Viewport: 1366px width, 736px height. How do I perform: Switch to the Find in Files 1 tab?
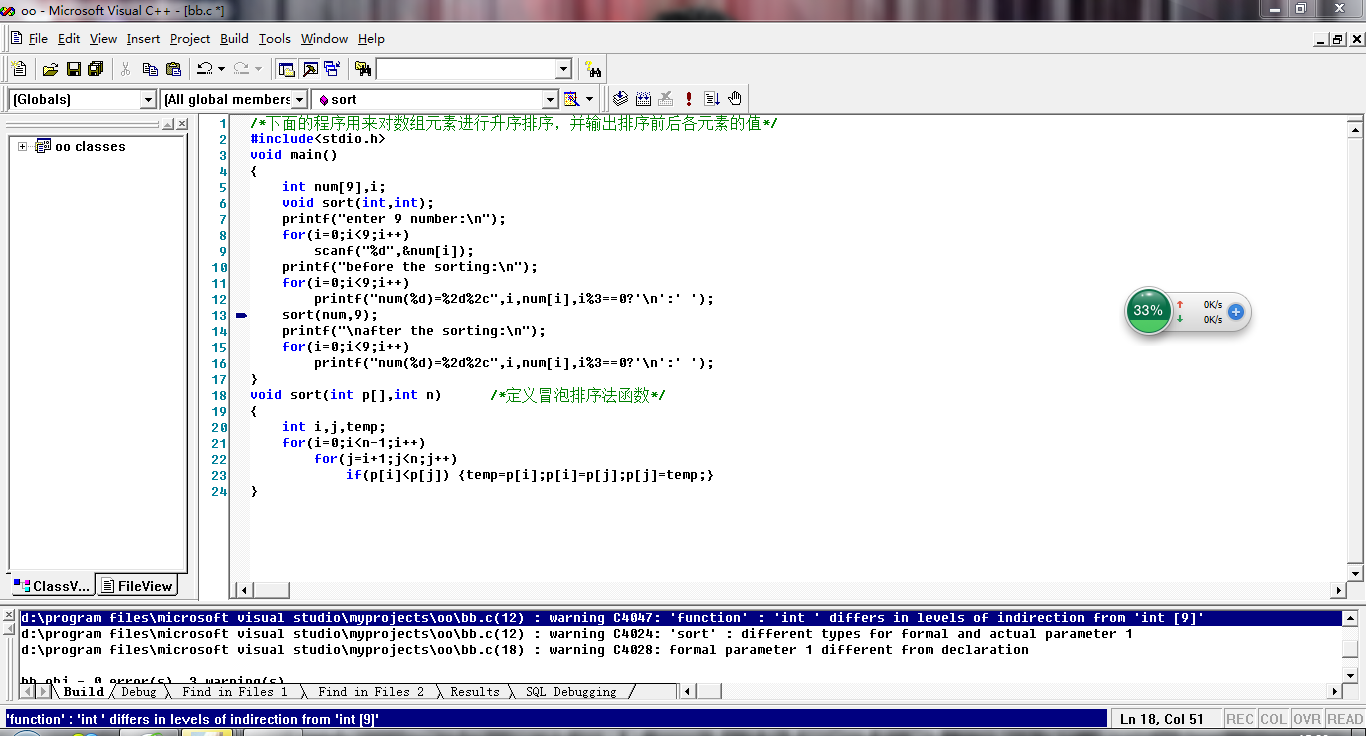click(x=234, y=691)
